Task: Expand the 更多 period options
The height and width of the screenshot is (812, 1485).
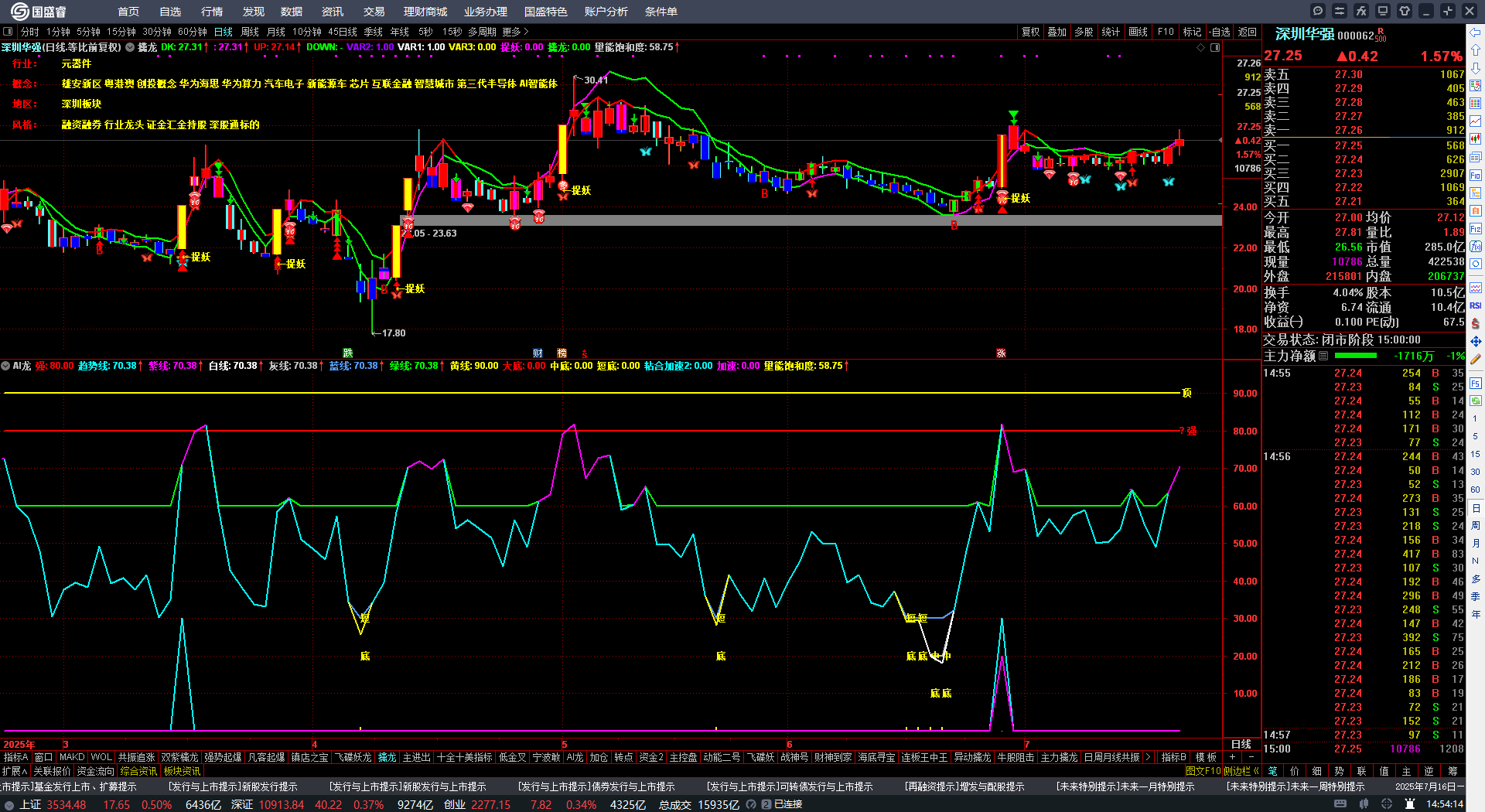Action: click(x=515, y=32)
